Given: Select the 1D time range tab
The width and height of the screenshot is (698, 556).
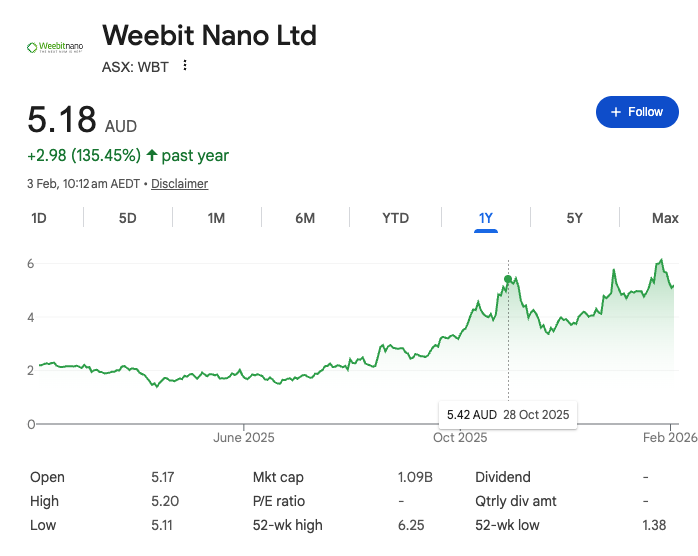Looking at the screenshot, I should (39, 218).
